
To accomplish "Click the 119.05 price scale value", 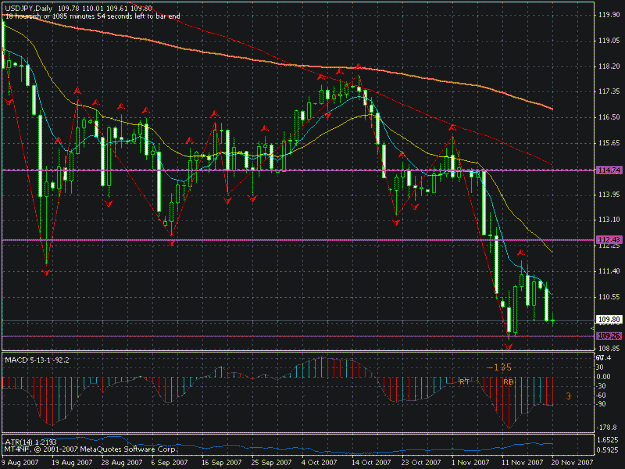I will click(609, 40).
